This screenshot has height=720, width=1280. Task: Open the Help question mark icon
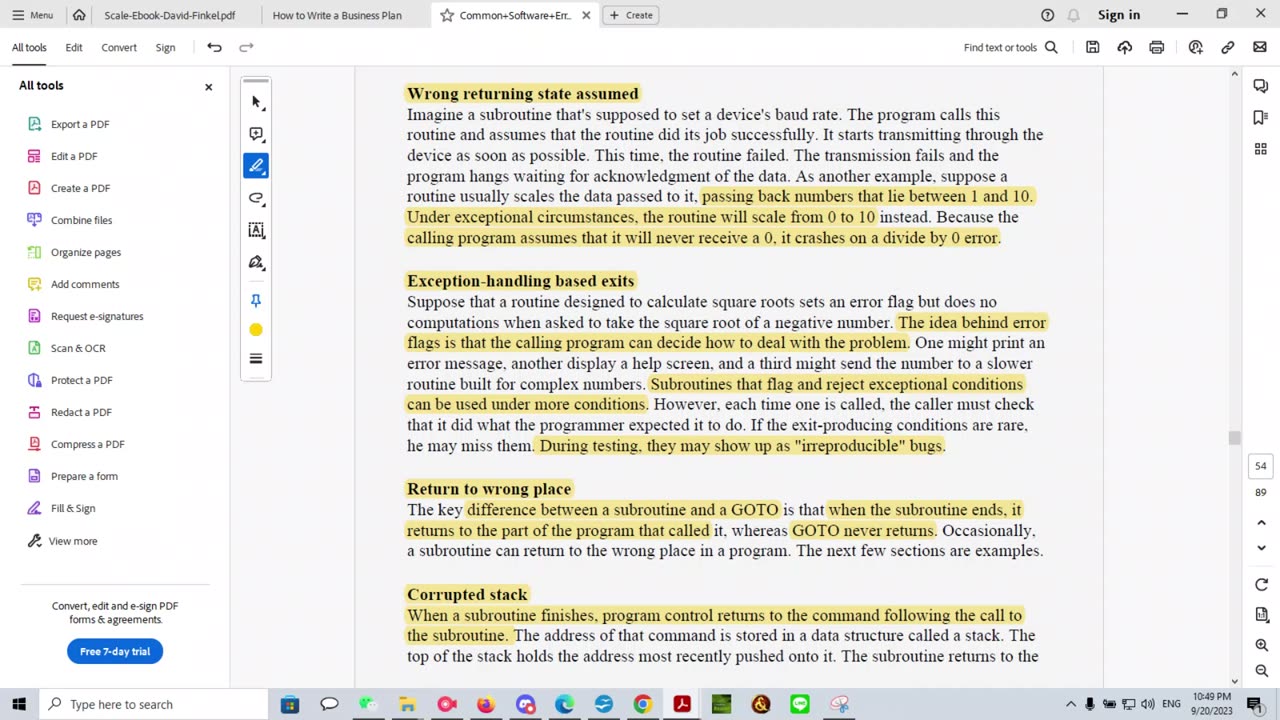1047,15
